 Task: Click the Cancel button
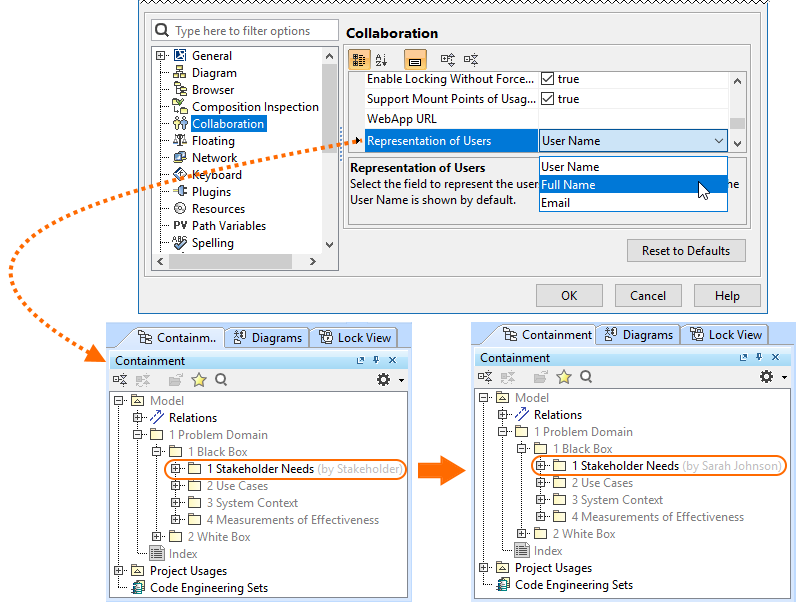pyautogui.click(x=648, y=295)
